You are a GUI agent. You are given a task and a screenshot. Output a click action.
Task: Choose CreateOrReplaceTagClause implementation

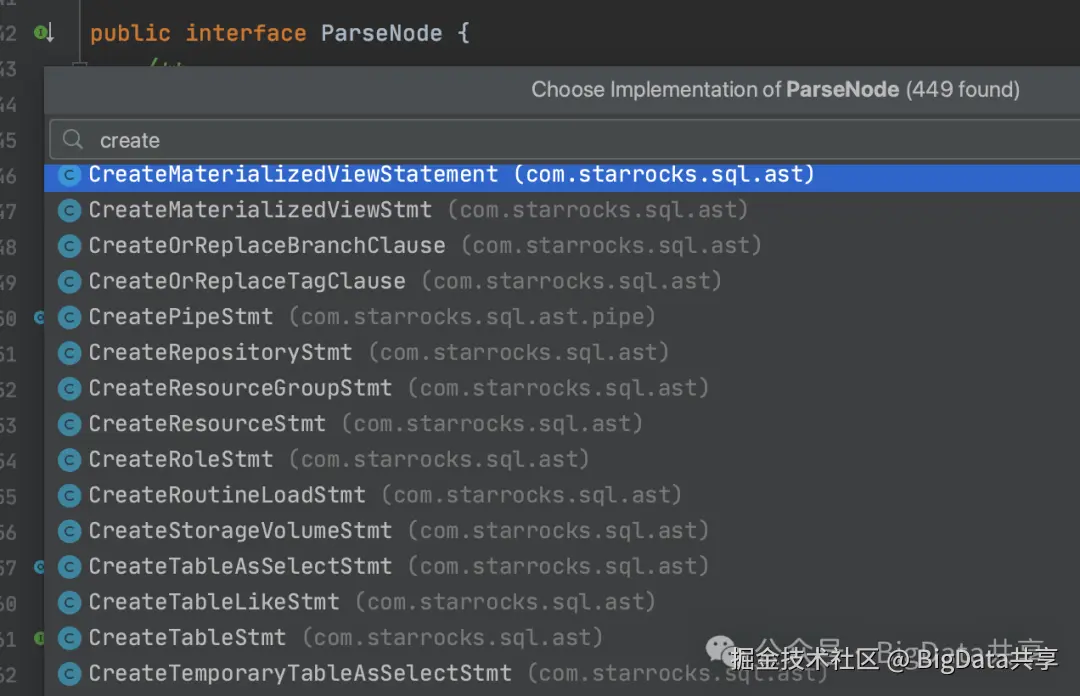(562, 281)
